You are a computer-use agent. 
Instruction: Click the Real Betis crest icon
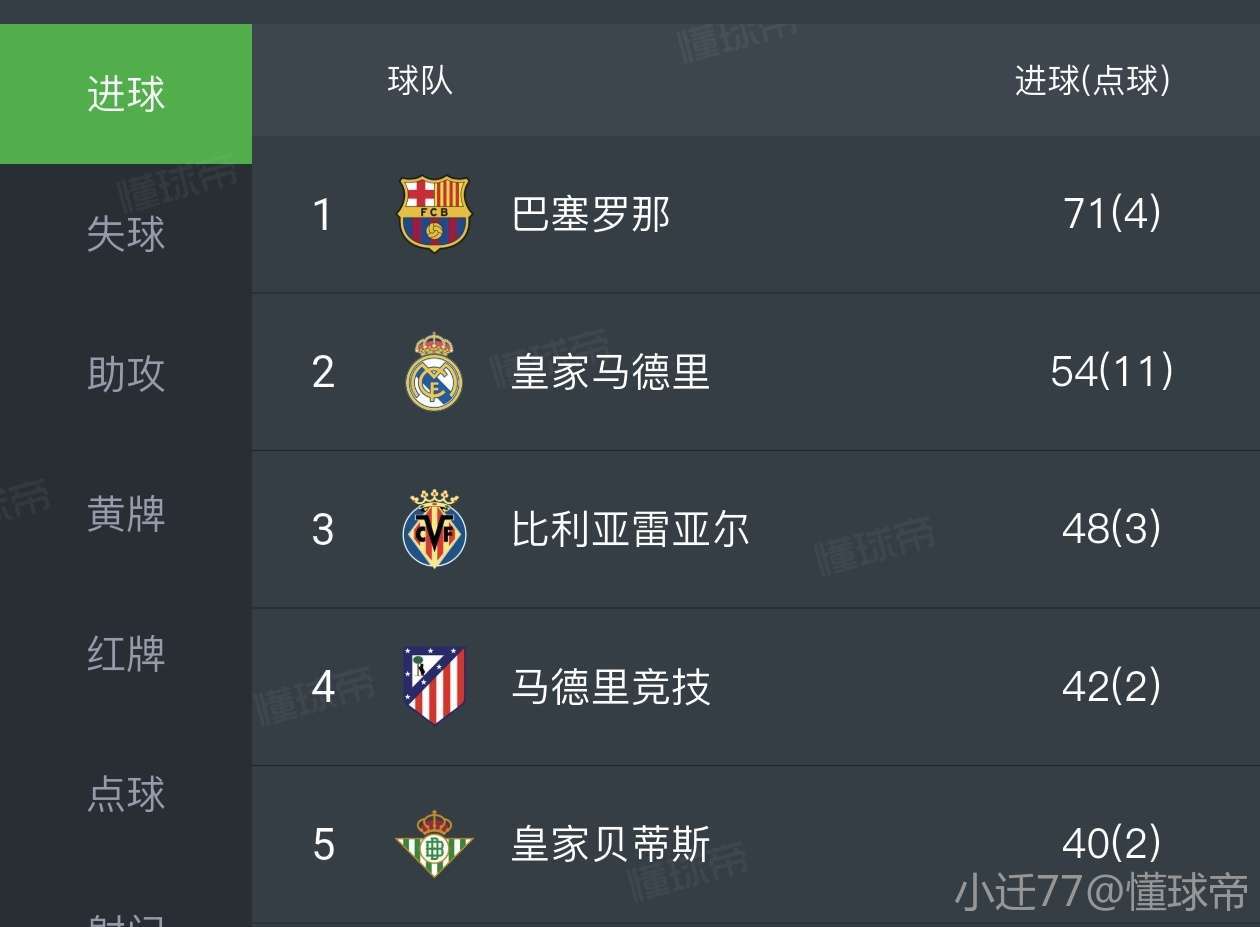pos(434,844)
